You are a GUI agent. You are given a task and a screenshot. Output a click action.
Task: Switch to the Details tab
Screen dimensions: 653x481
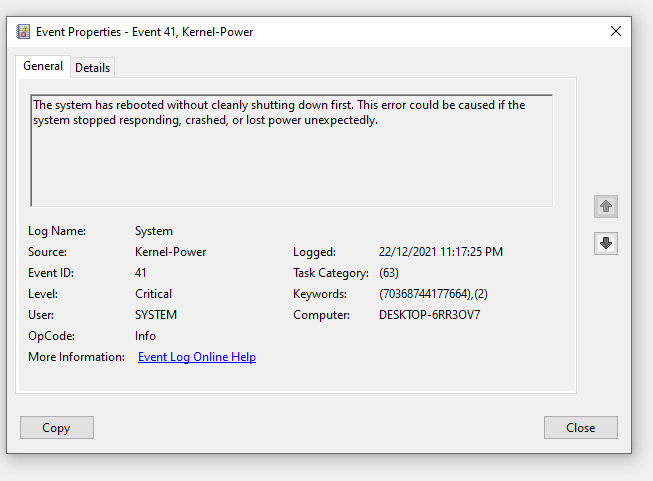pos(92,67)
